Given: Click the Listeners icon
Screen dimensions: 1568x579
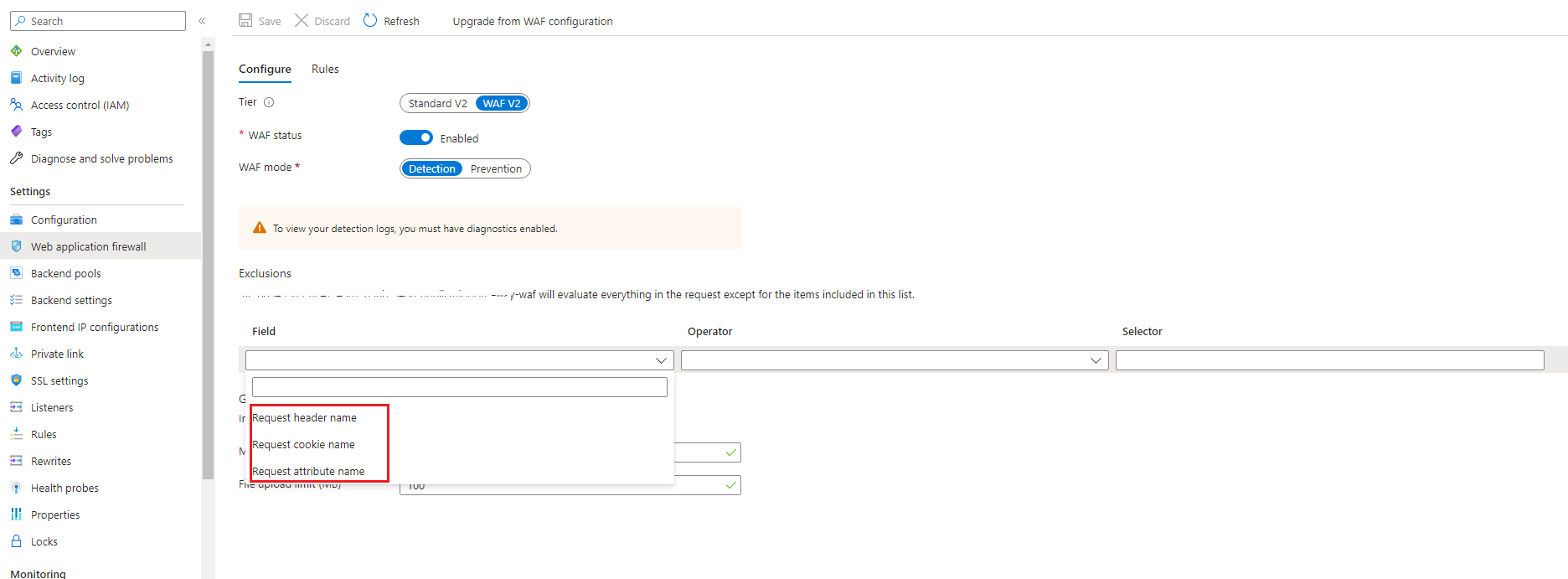Looking at the screenshot, I should [16, 407].
